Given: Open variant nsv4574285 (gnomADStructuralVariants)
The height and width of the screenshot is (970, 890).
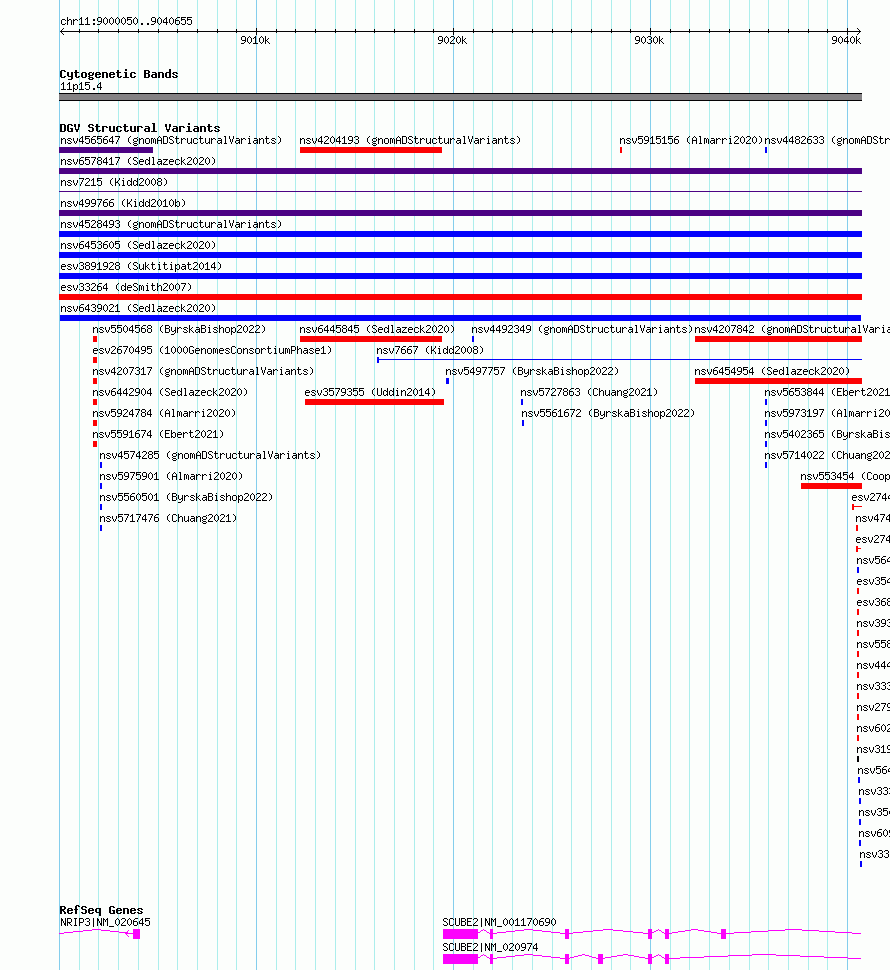Looking at the screenshot, I should coord(210,456).
